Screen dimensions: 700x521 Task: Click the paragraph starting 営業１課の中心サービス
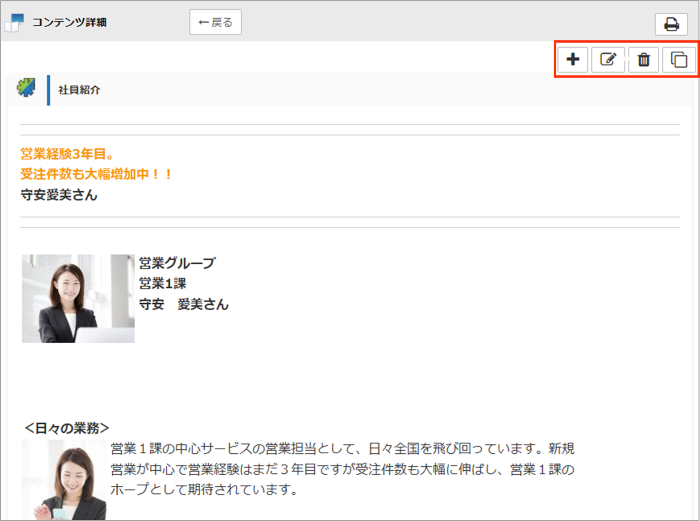click(342, 469)
